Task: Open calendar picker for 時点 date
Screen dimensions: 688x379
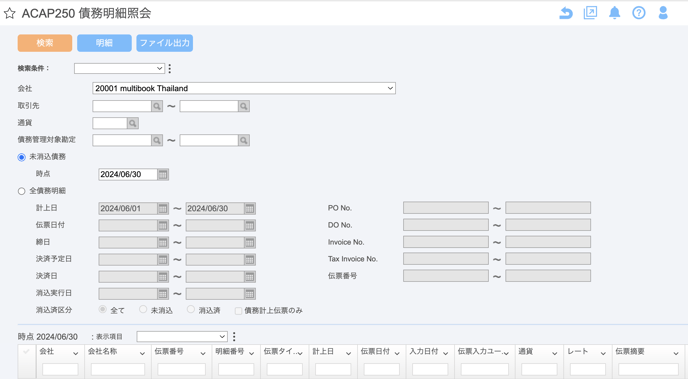Action: (x=163, y=174)
